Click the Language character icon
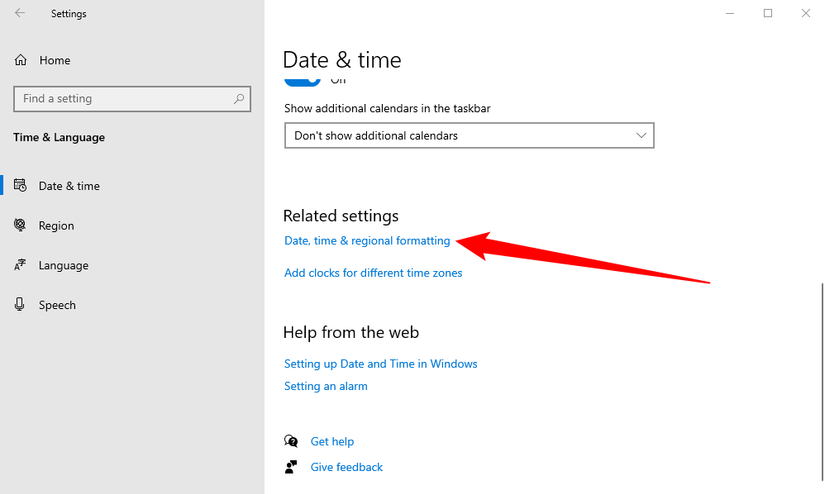825x494 pixels. coord(21,266)
